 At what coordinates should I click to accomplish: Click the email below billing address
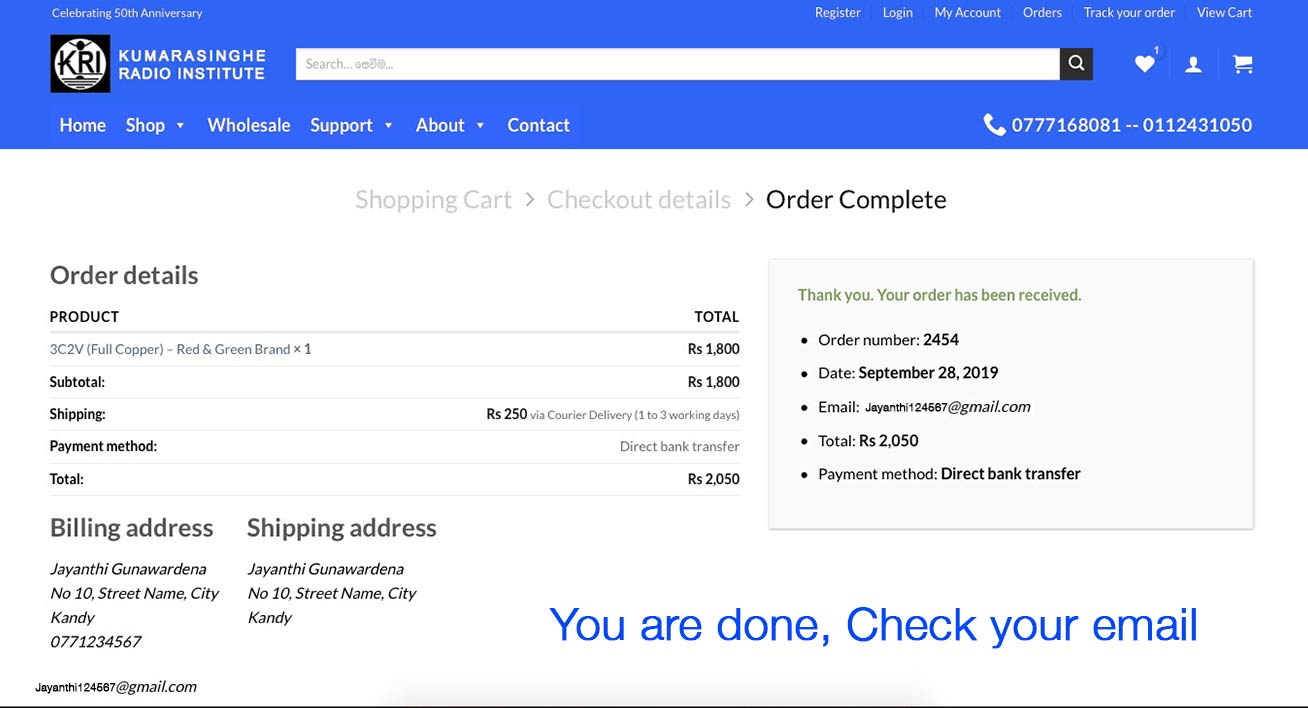coord(116,687)
